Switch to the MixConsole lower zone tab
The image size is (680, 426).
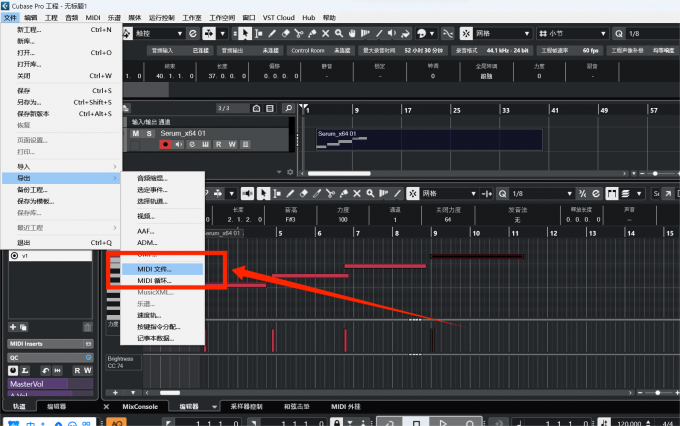(x=140, y=407)
